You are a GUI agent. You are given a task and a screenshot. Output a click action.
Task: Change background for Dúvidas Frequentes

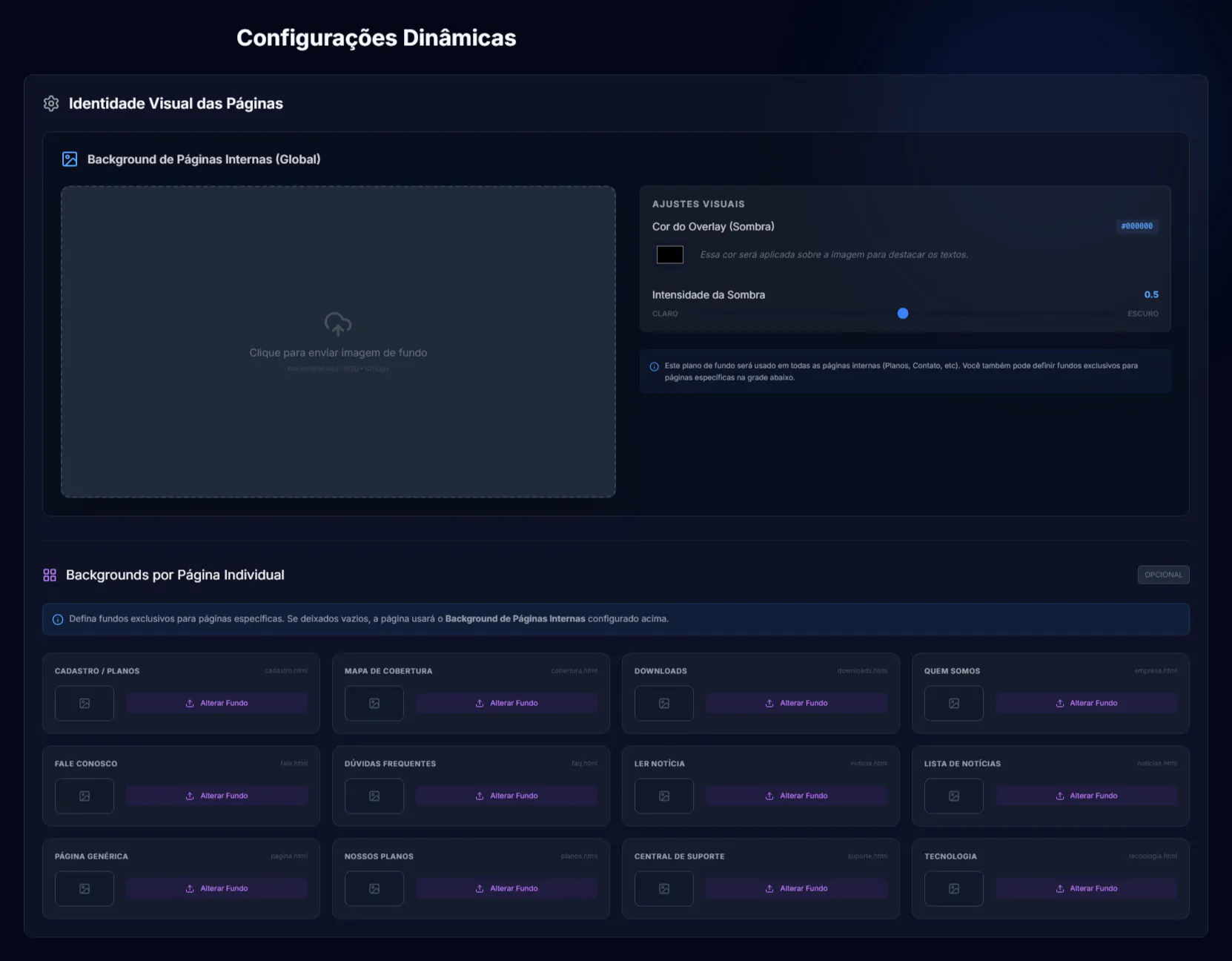pos(506,796)
